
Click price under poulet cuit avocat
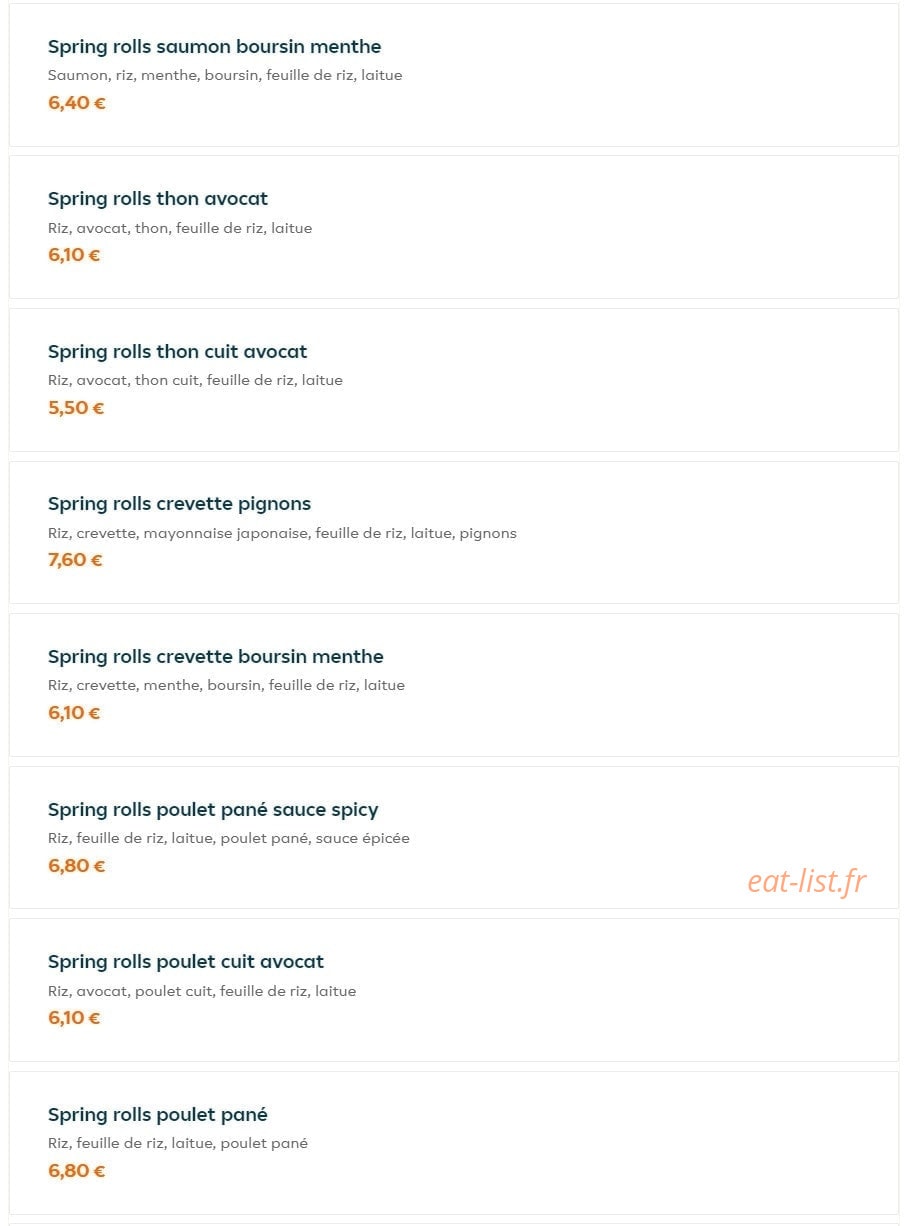click(74, 1018)
